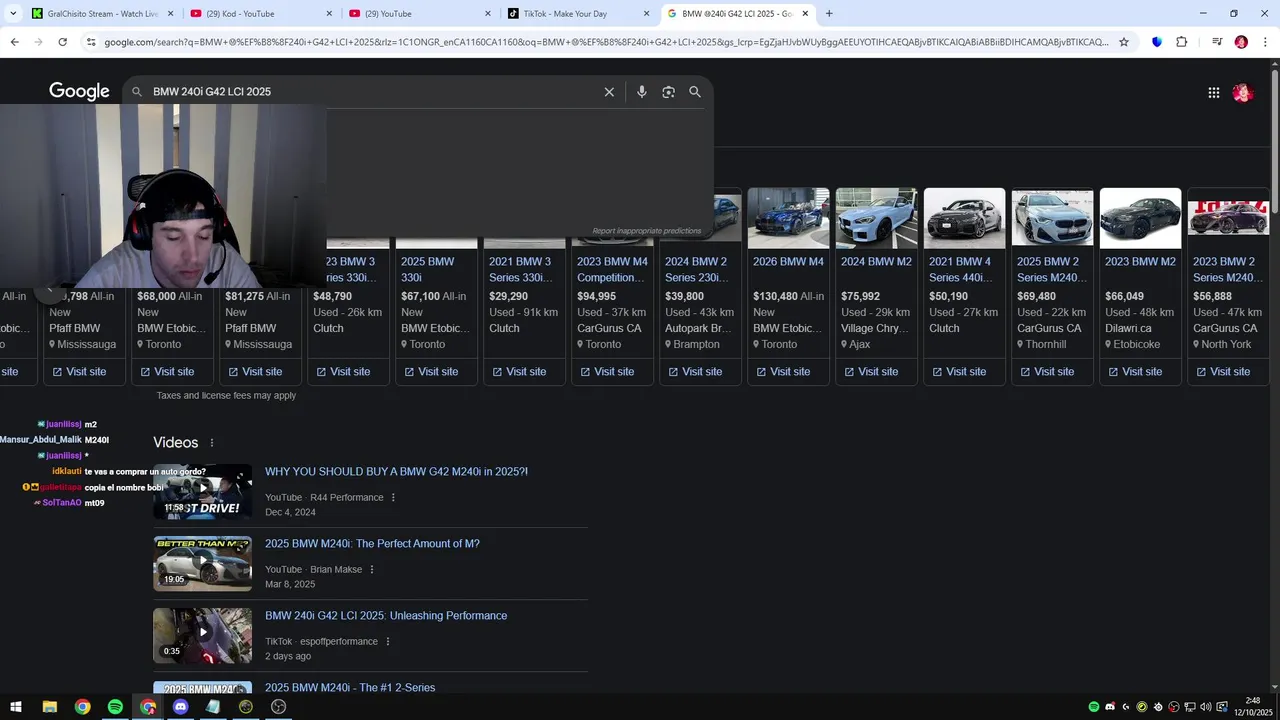
Task: Open a new browser tab
Action: [x=829, y=14]
